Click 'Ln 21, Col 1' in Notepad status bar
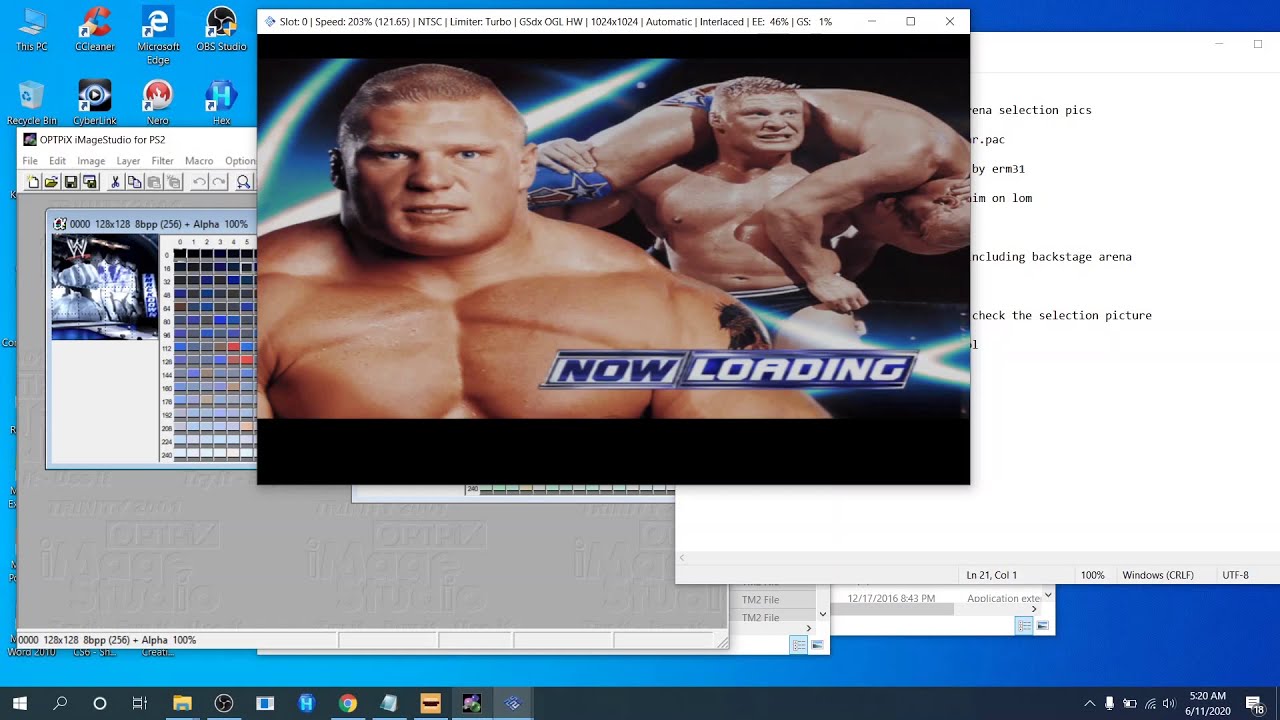This screenshot has height=720, width=1280. coord(991,575)
